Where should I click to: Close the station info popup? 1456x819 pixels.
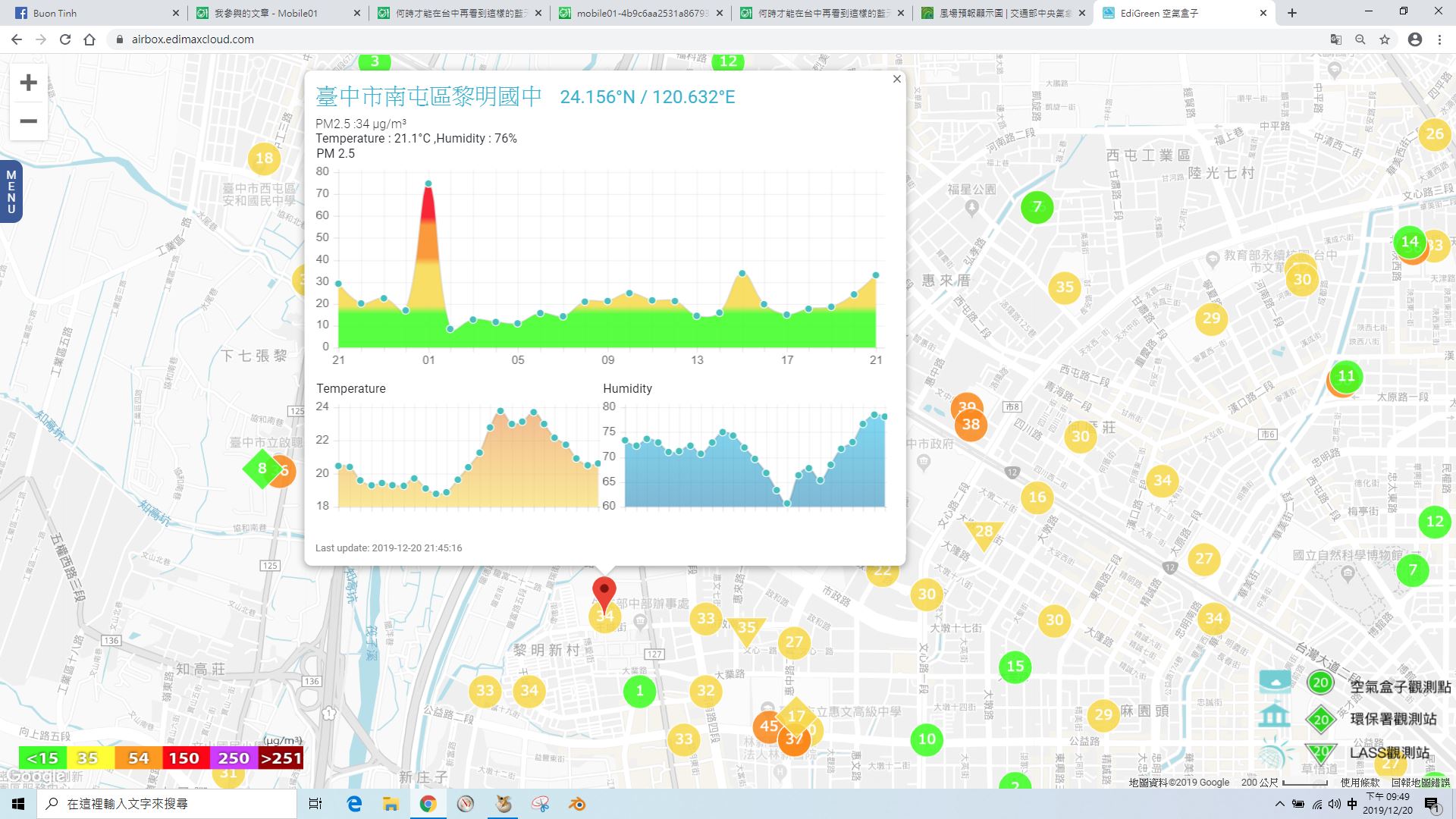(896, 79)
